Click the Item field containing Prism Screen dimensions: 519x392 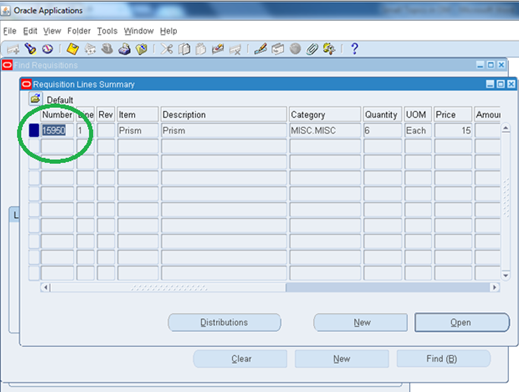pyautogui.click(x=138, y=130)
